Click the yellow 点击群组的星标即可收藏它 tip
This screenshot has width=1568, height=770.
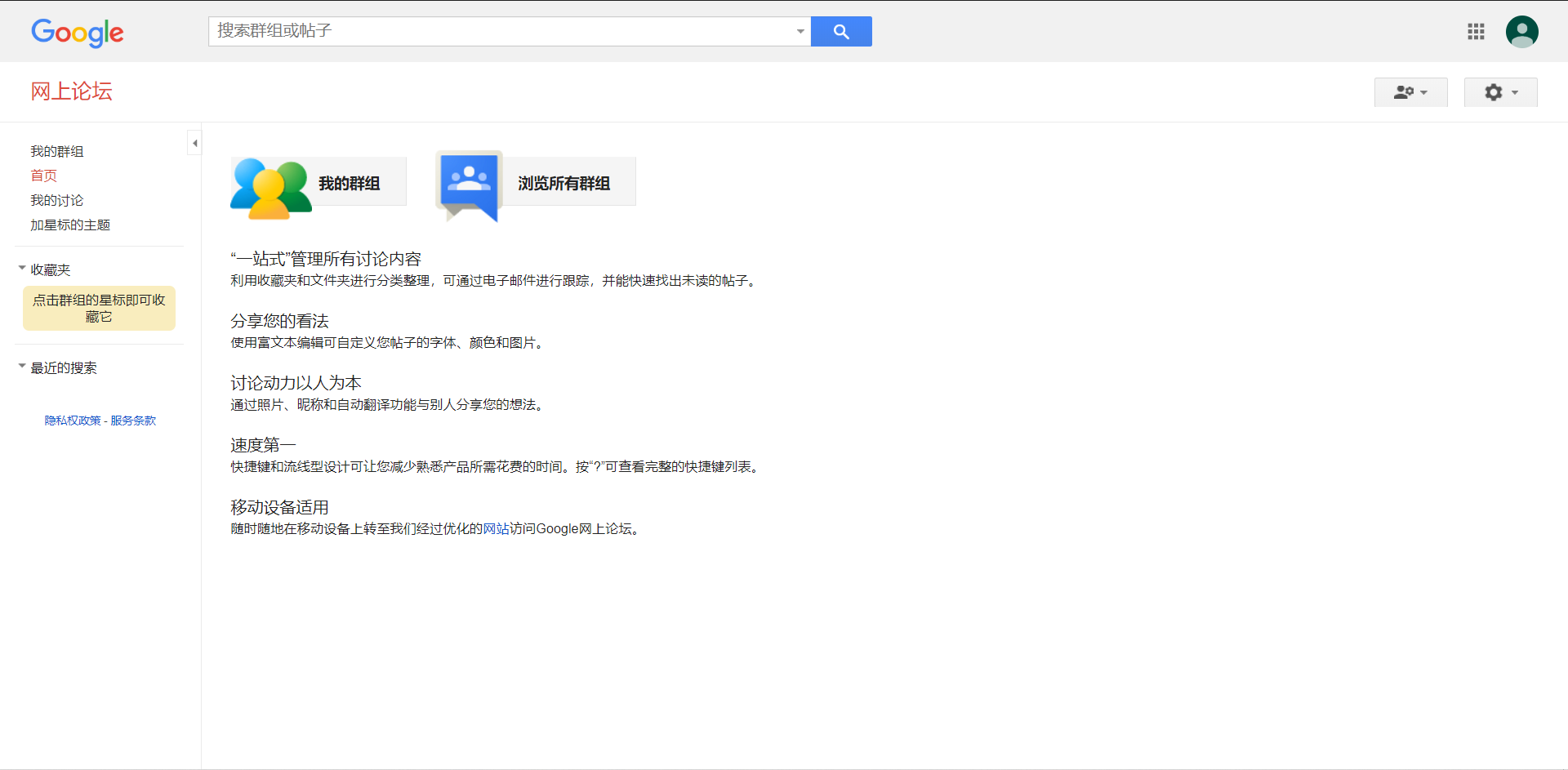point(99,309)
